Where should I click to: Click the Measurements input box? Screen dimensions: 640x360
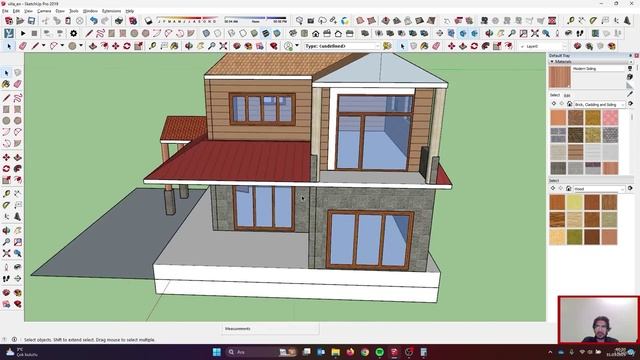[270, 329]
